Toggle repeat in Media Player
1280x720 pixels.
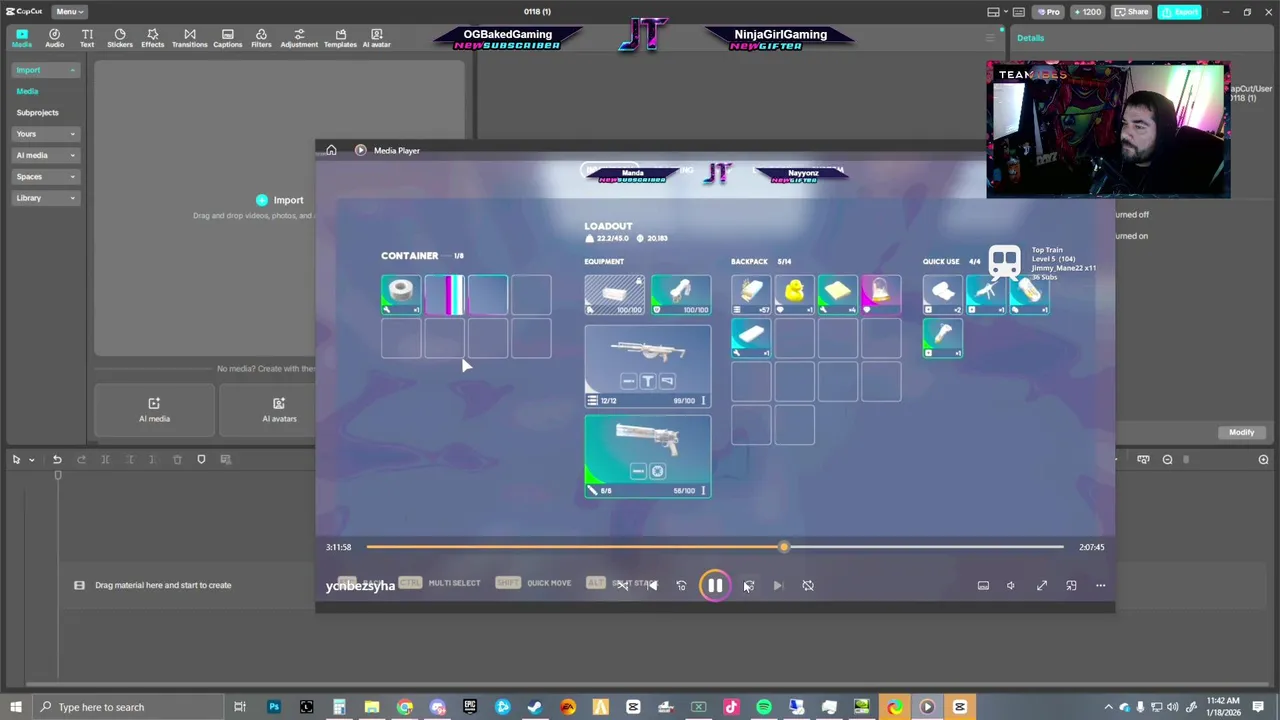point(808,585)
